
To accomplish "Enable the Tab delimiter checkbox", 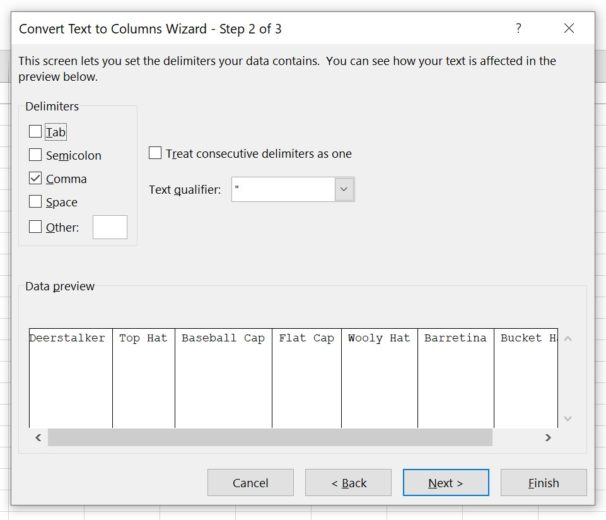I will (36, 132).
